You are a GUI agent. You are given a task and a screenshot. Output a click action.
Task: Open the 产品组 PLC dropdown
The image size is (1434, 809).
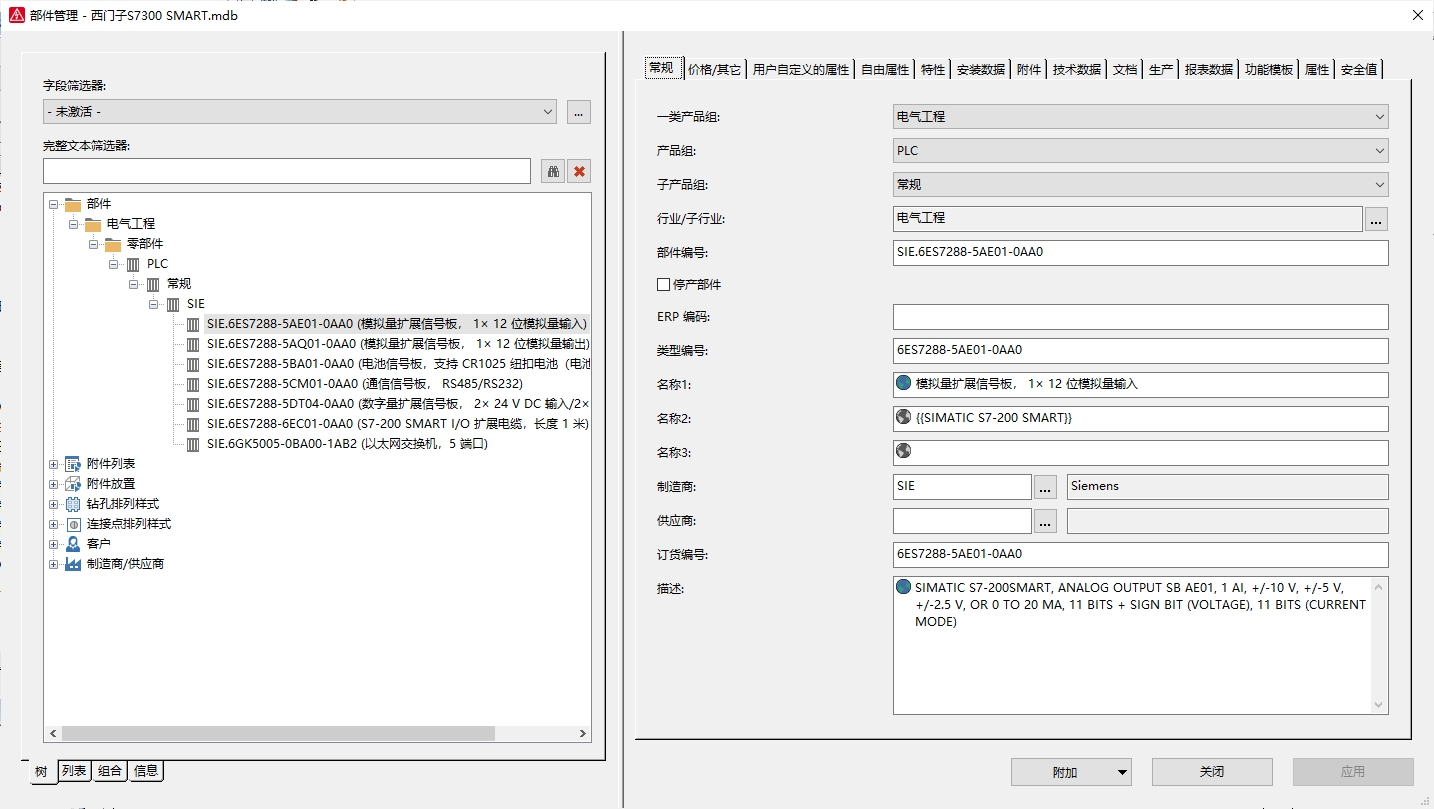click(x=1140, y=151)
